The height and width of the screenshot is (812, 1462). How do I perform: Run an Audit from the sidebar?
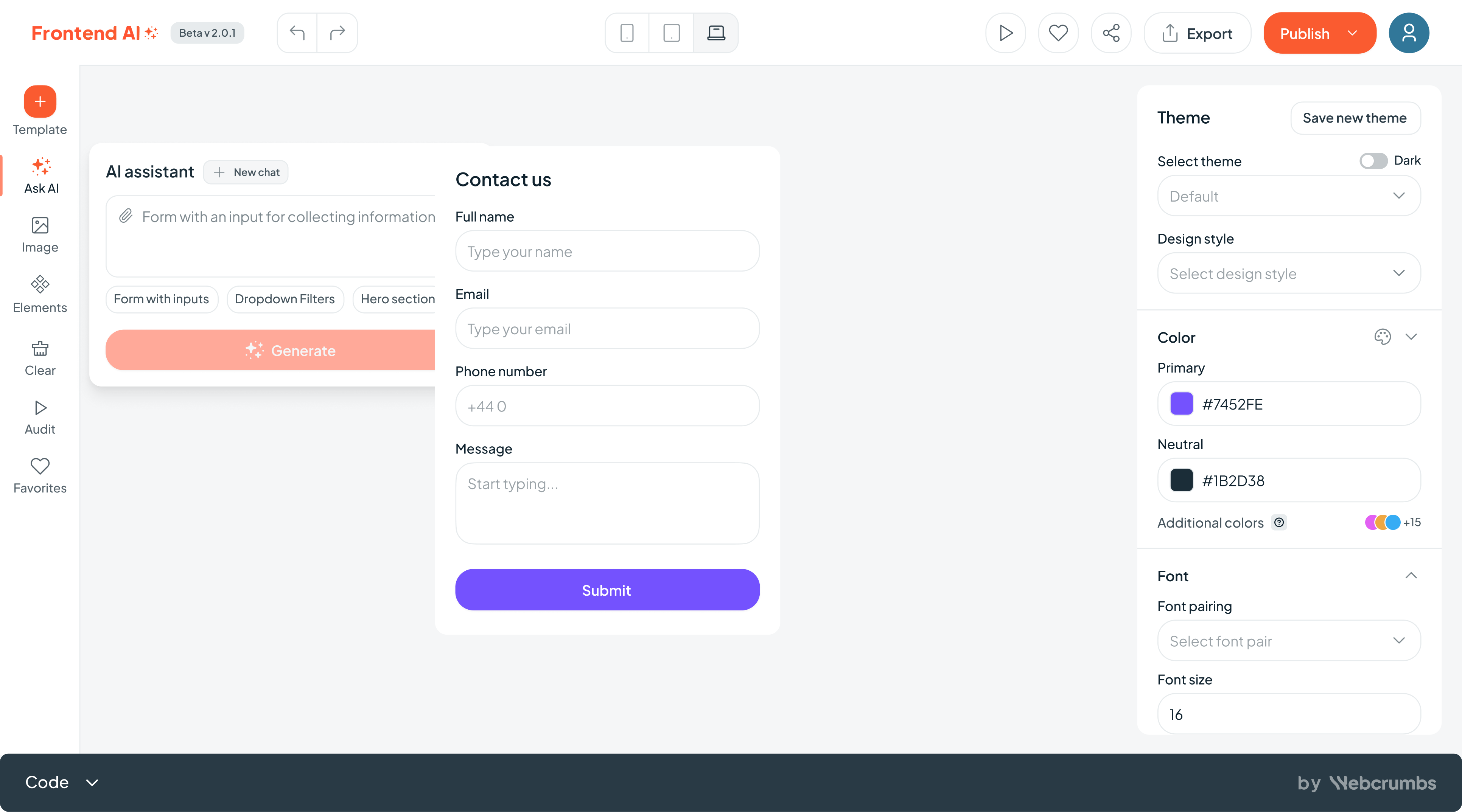[40, 416]
